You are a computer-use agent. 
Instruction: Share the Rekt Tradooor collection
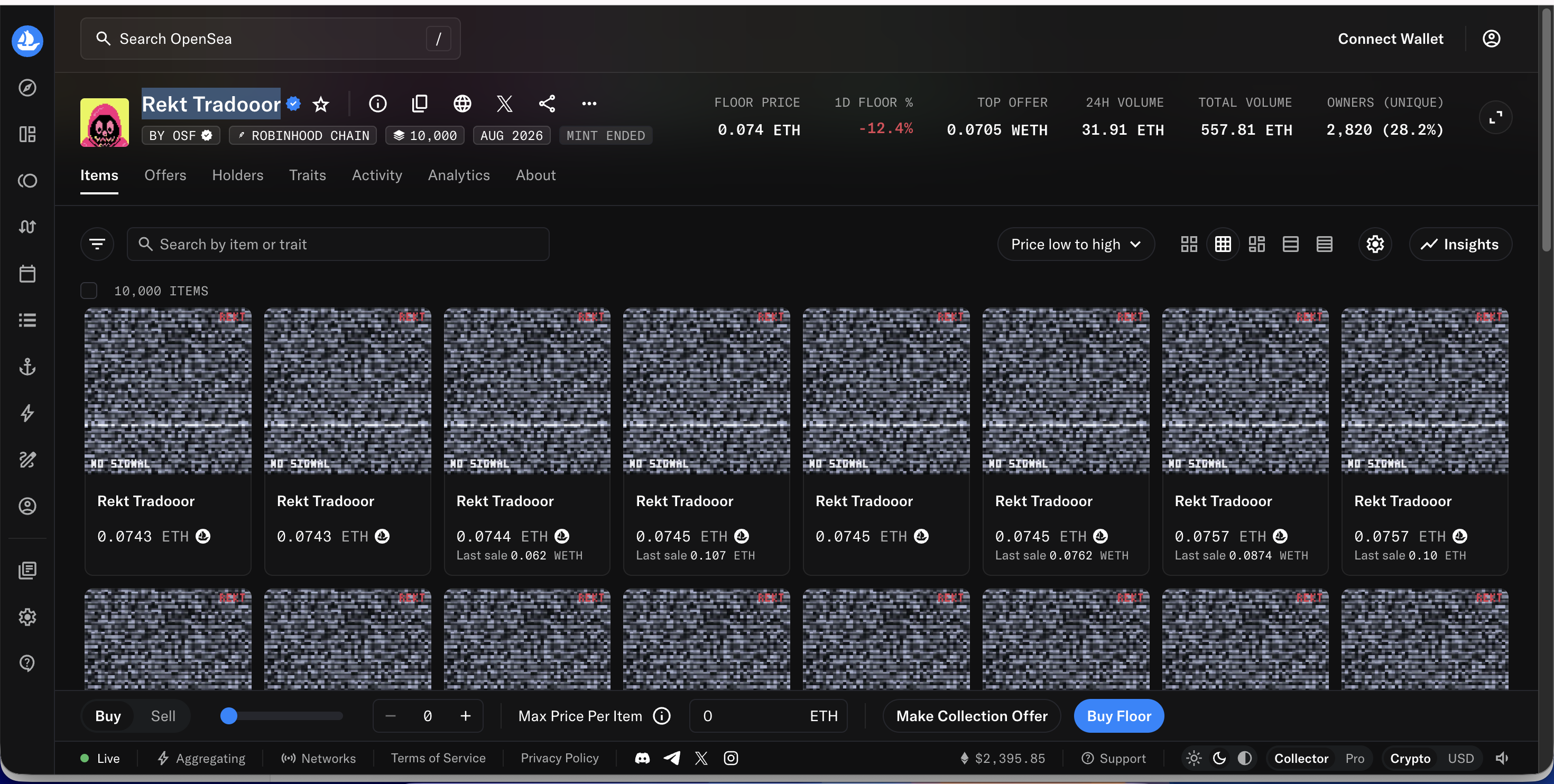[x=547, y=104]
